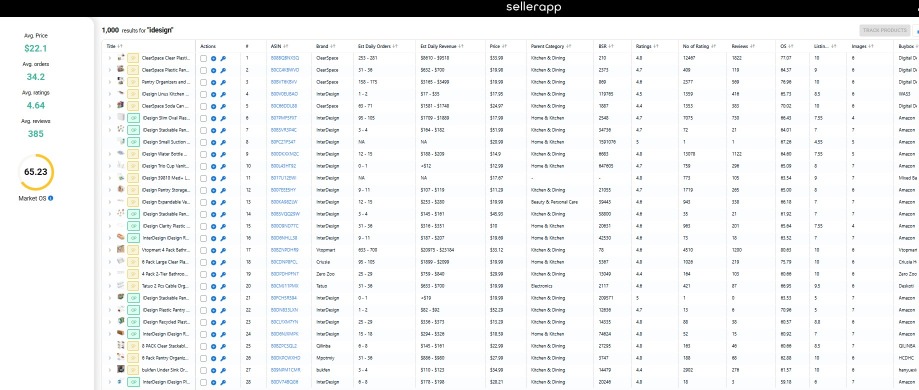Image resolution: width=919 pixels, height=390 pixels.
Task: Click row 2 product thumbnail image
Action: tap(121, 70)
